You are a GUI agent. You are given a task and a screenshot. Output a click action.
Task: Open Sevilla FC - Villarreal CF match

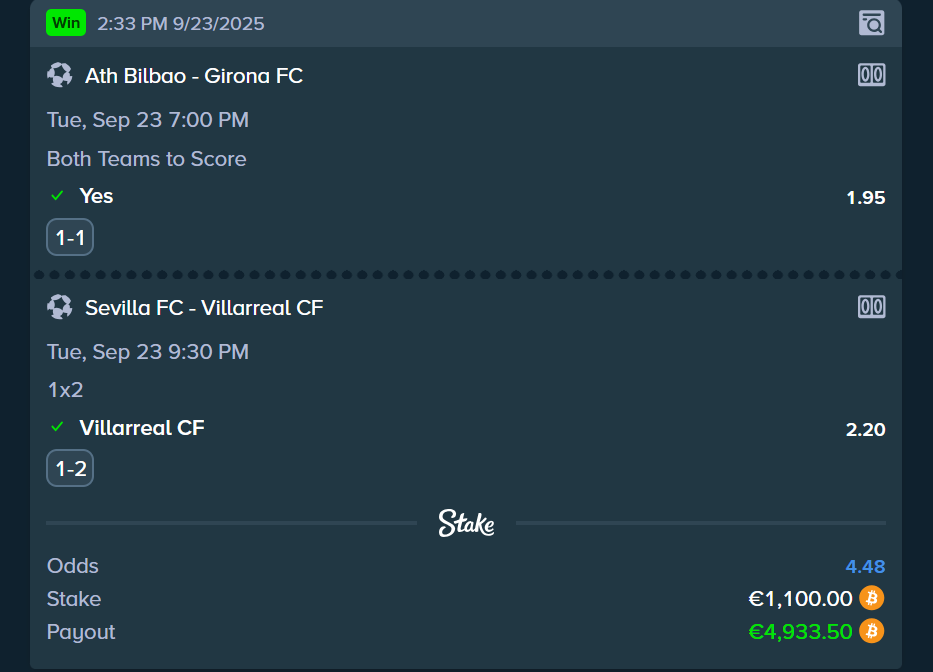pyautogui.click(x=204, y=308)
